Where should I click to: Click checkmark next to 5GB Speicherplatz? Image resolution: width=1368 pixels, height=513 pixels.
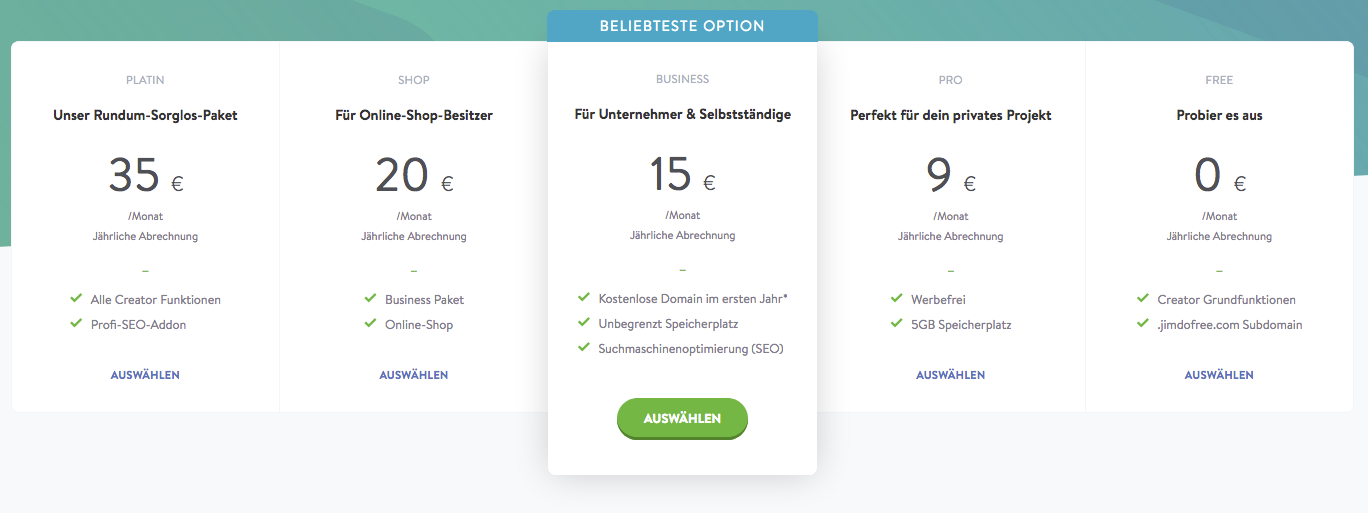pyautogui.click(x=897, y=323)
